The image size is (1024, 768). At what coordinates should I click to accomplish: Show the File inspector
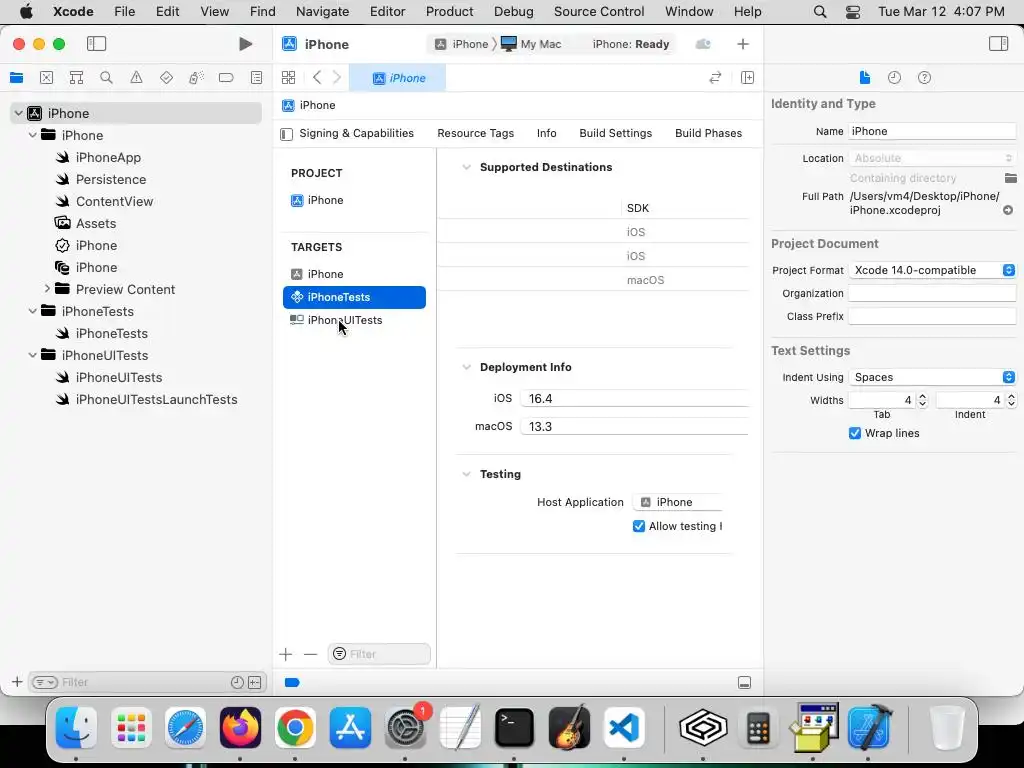(x=865, y=78)
